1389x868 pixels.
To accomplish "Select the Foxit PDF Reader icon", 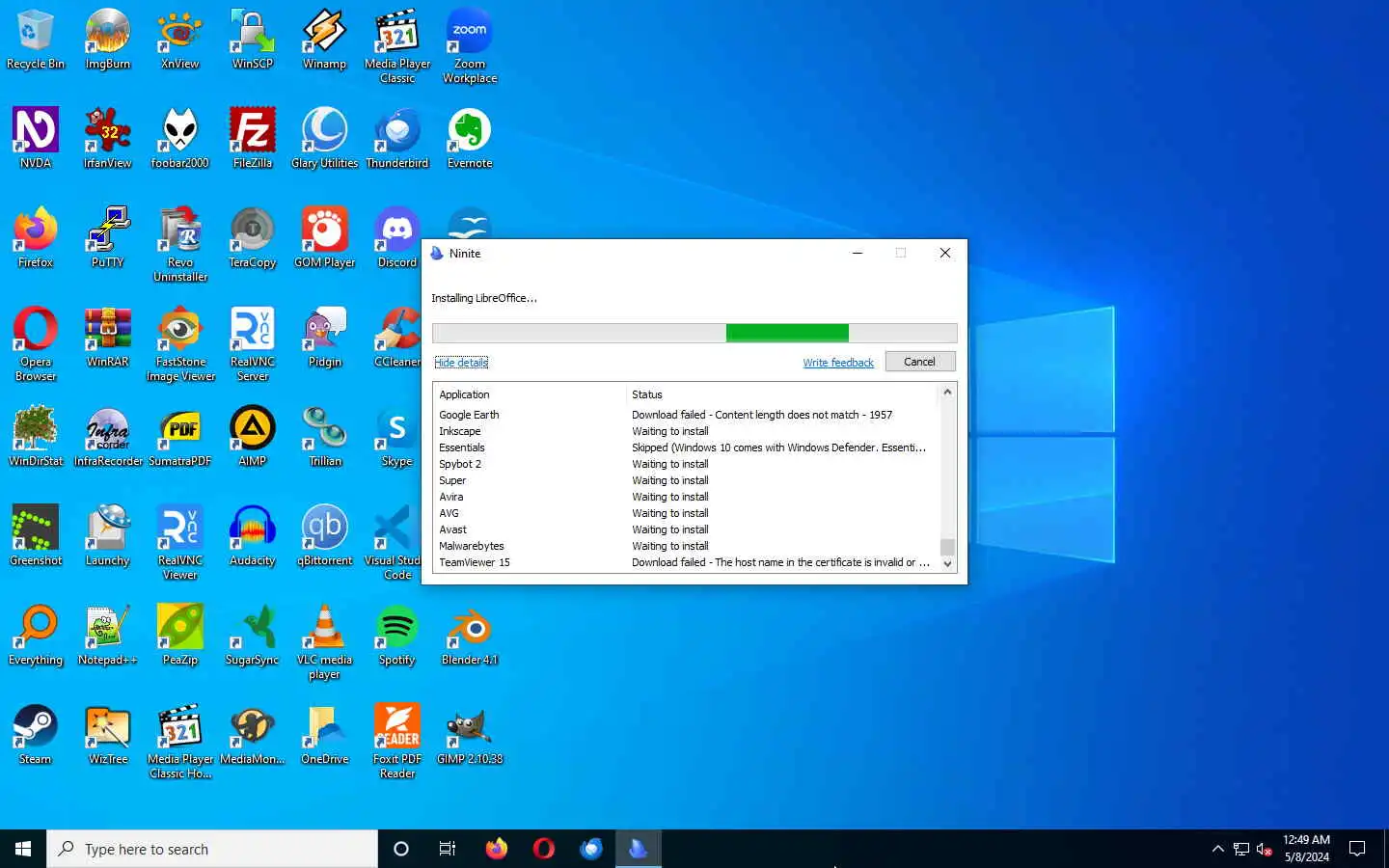I will click(396, 742).
